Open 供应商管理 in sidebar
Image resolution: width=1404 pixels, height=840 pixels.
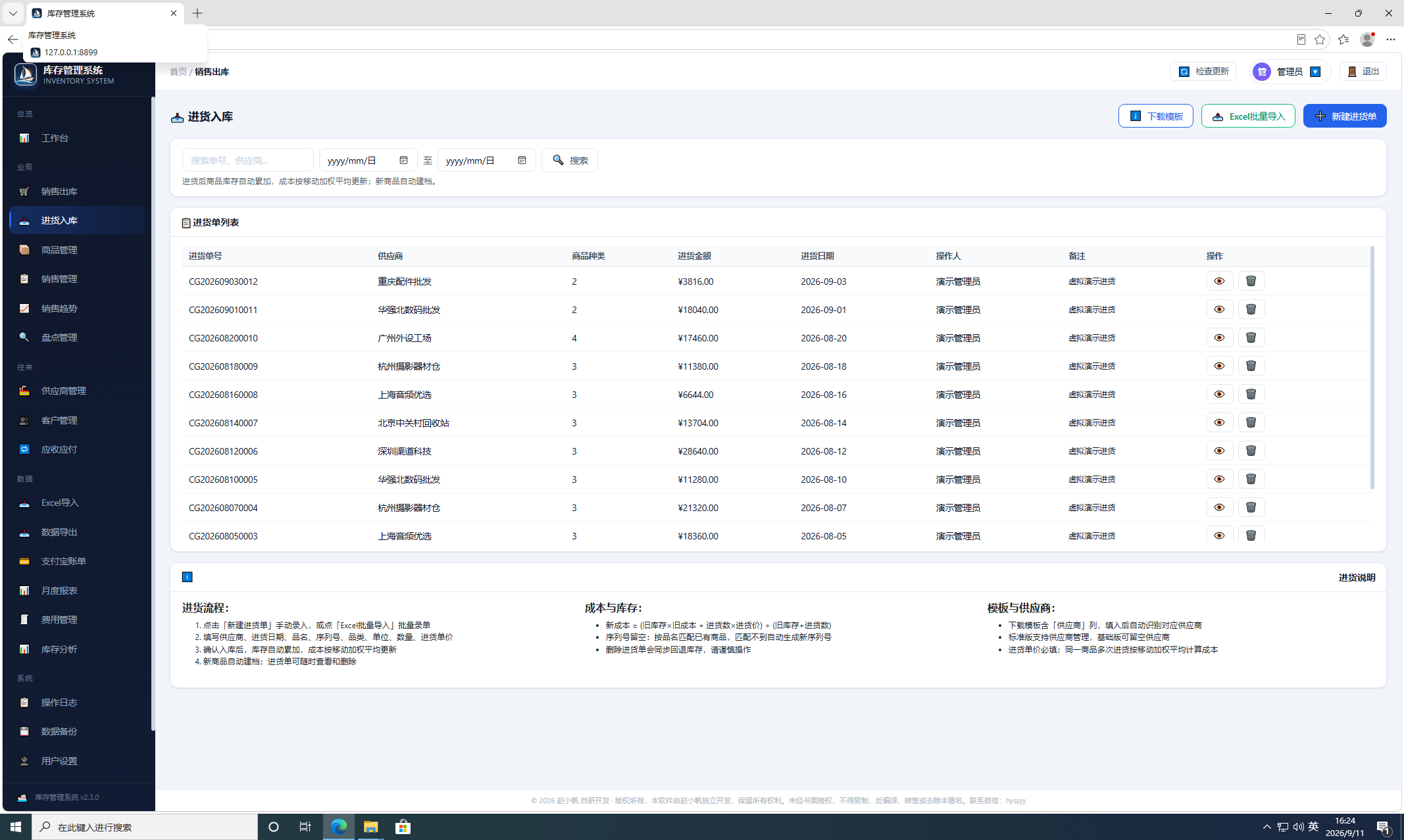tap(77, 391)
